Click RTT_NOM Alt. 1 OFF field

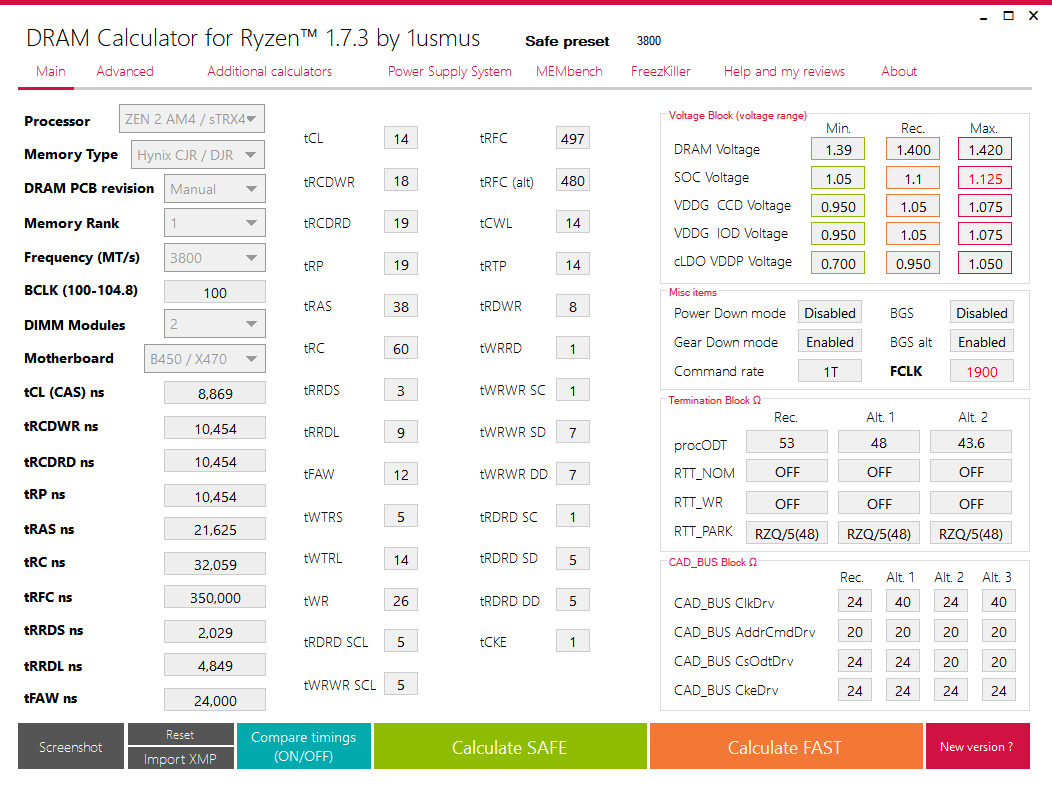tap(879, 472)
